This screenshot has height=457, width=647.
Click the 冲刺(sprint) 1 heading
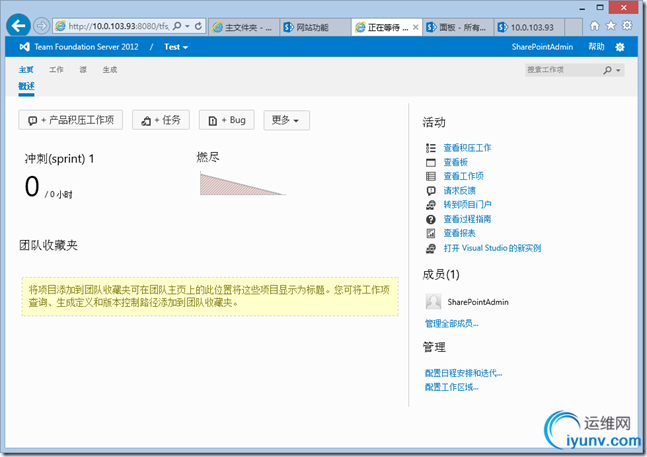[59, 159]
